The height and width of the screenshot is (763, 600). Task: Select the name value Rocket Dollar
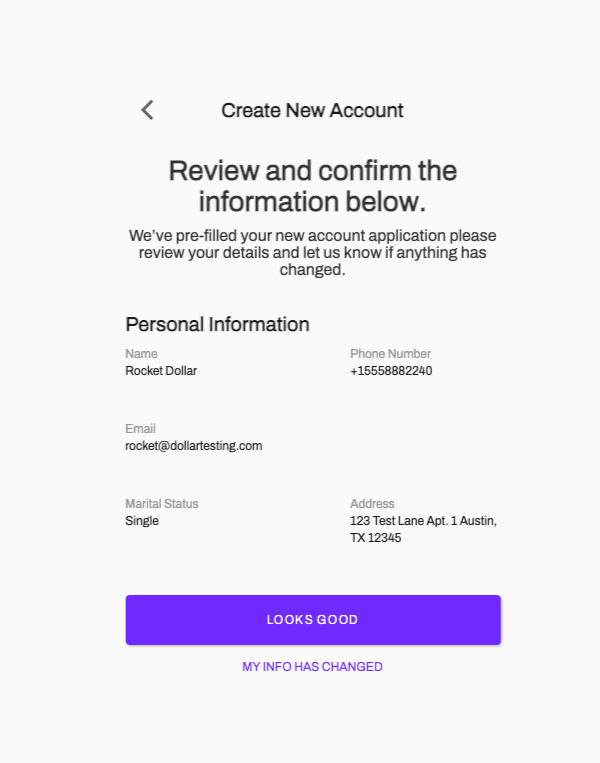click(x=161, y=371)
